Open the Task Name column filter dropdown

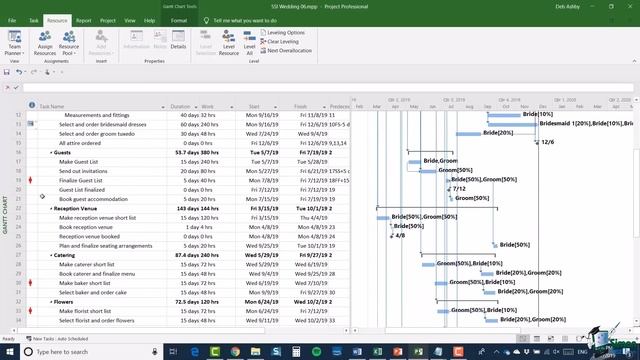coord(163,107)
